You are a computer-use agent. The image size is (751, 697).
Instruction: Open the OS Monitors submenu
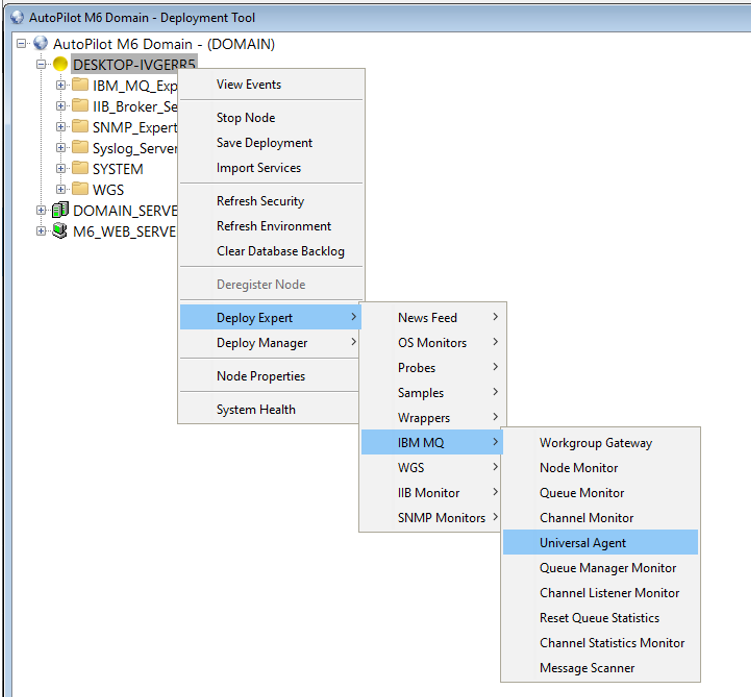[432, 343]
